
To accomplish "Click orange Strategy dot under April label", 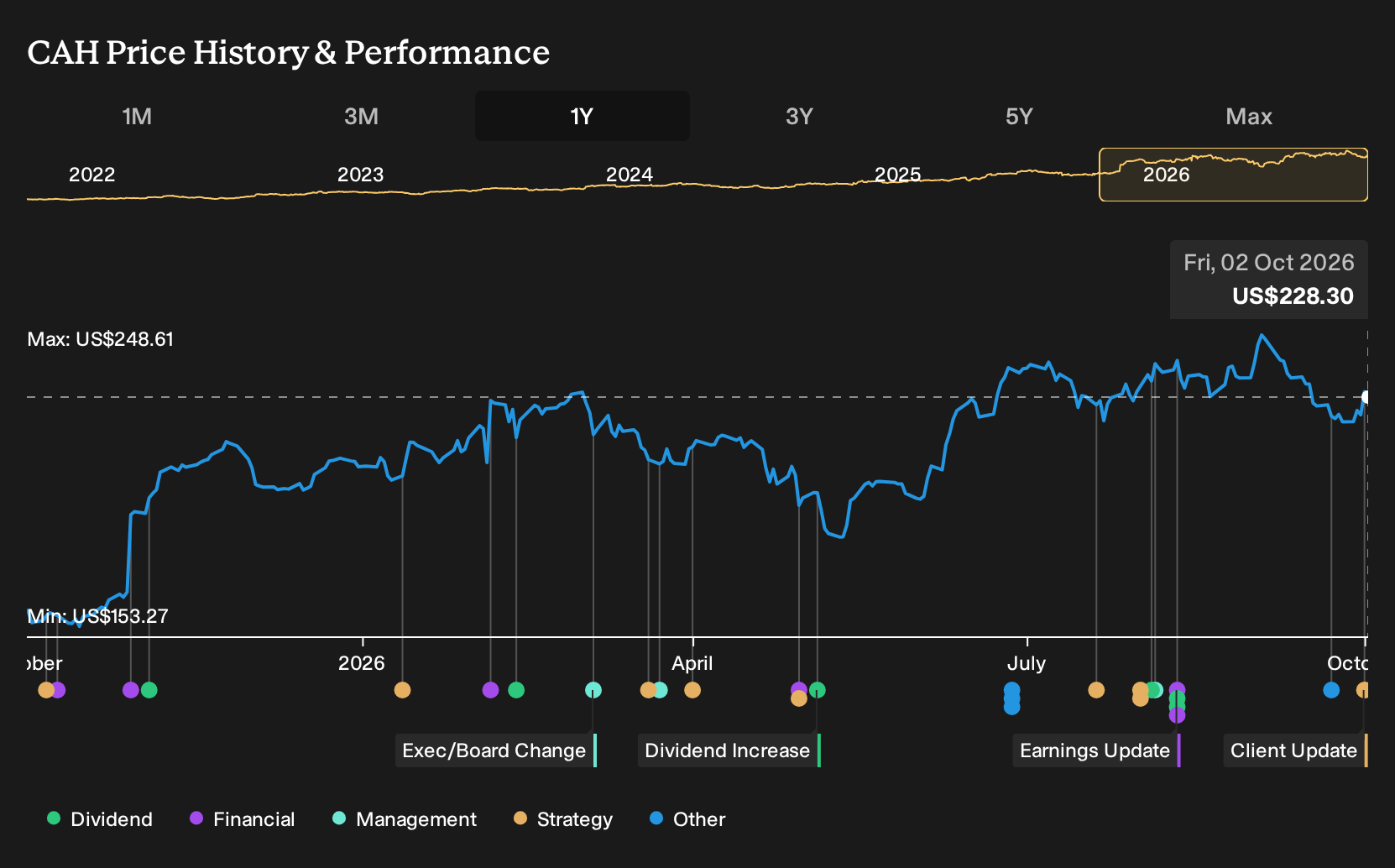I will point(692,690).
